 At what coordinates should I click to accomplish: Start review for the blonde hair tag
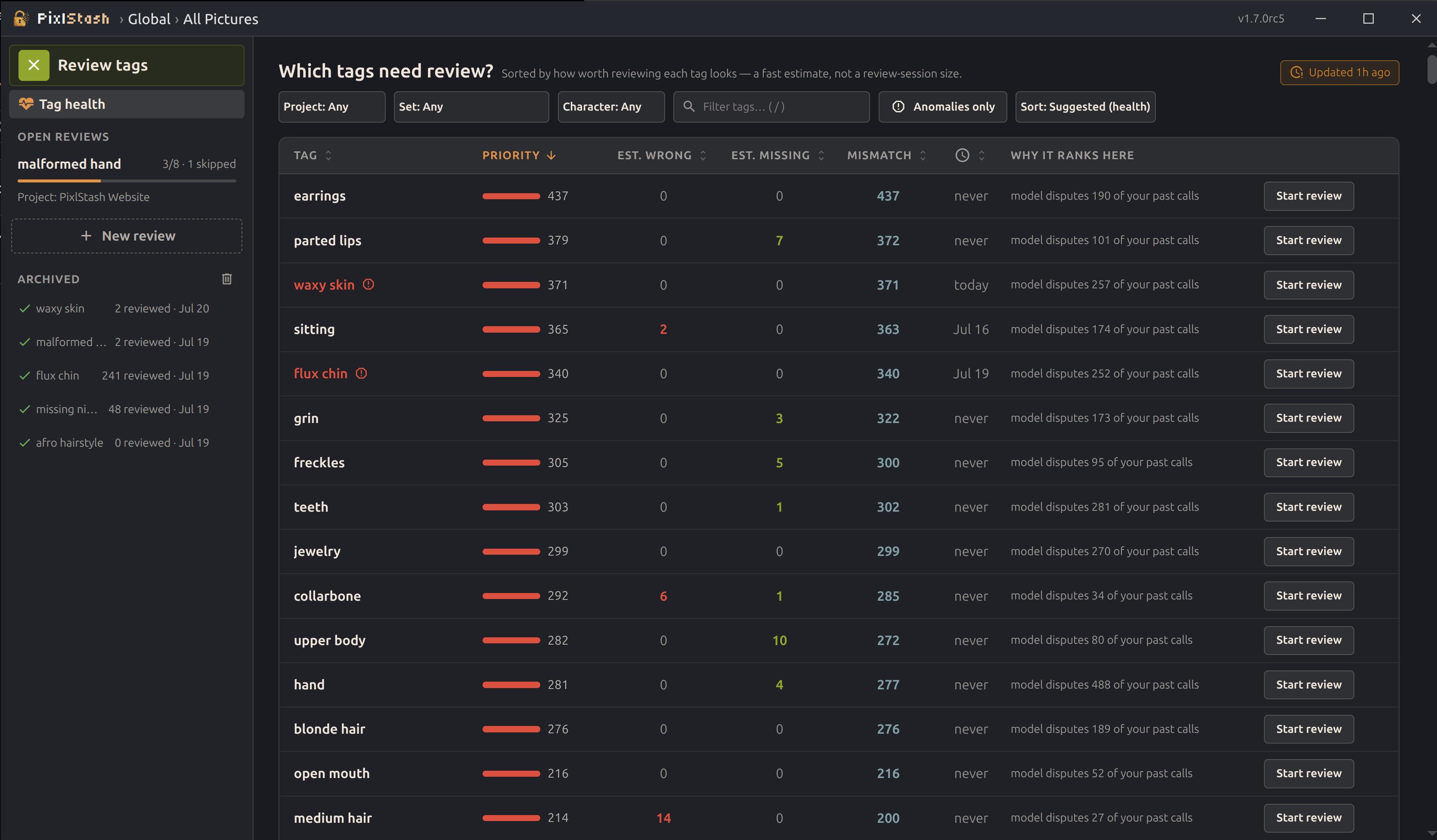[x=1308, y=729]
